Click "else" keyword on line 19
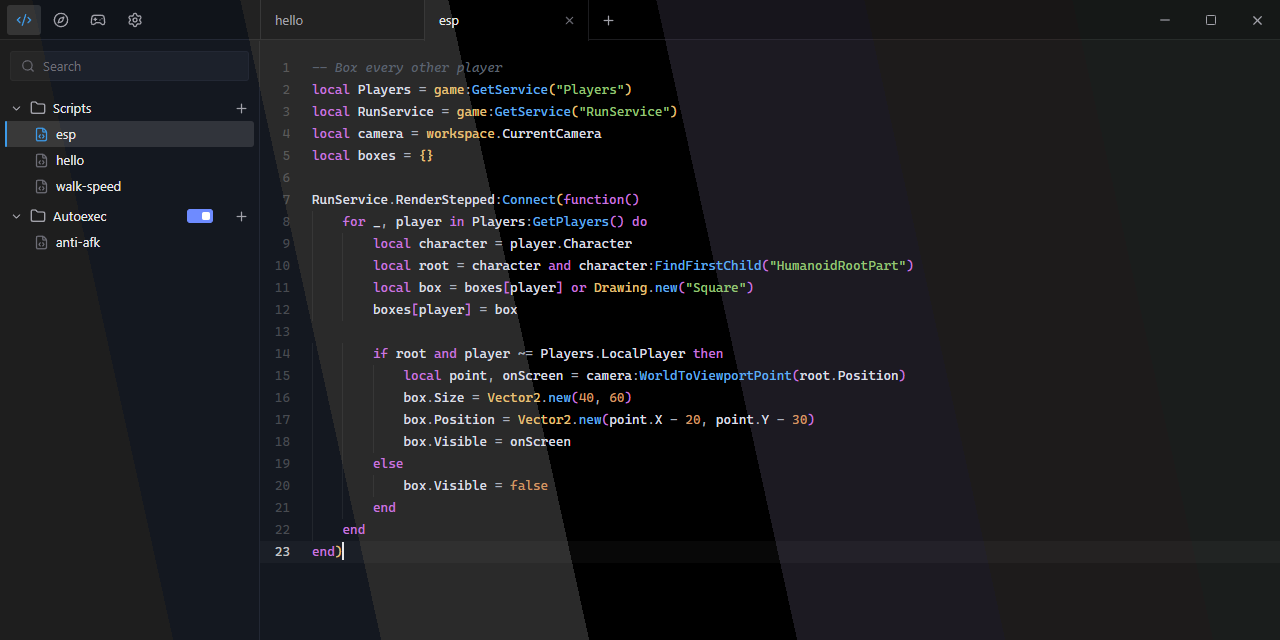Screen dimensions: 1280x640 point(388,463)
